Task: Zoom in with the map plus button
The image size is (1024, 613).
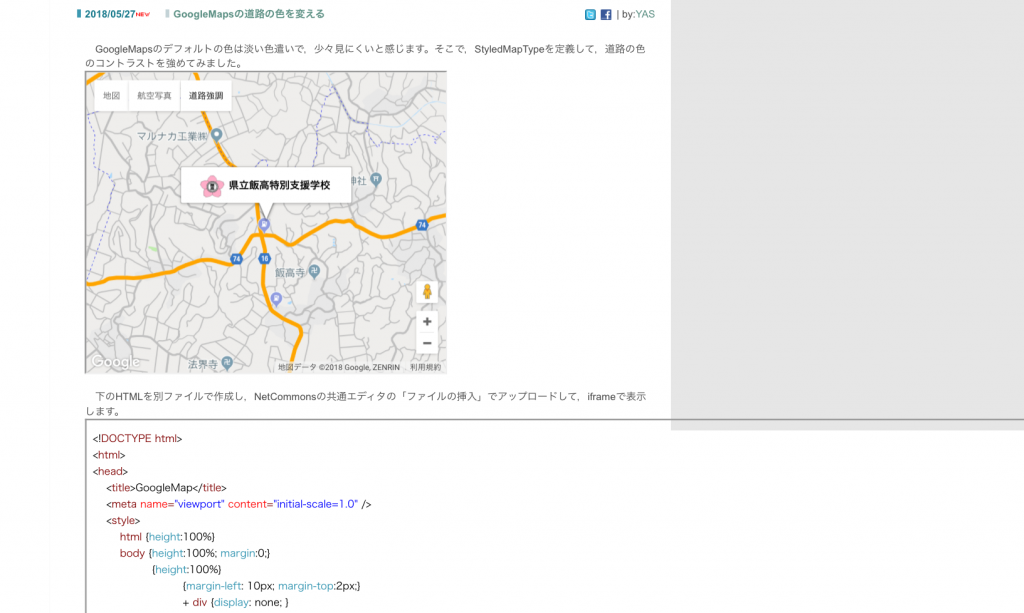Action: [427, 321]
